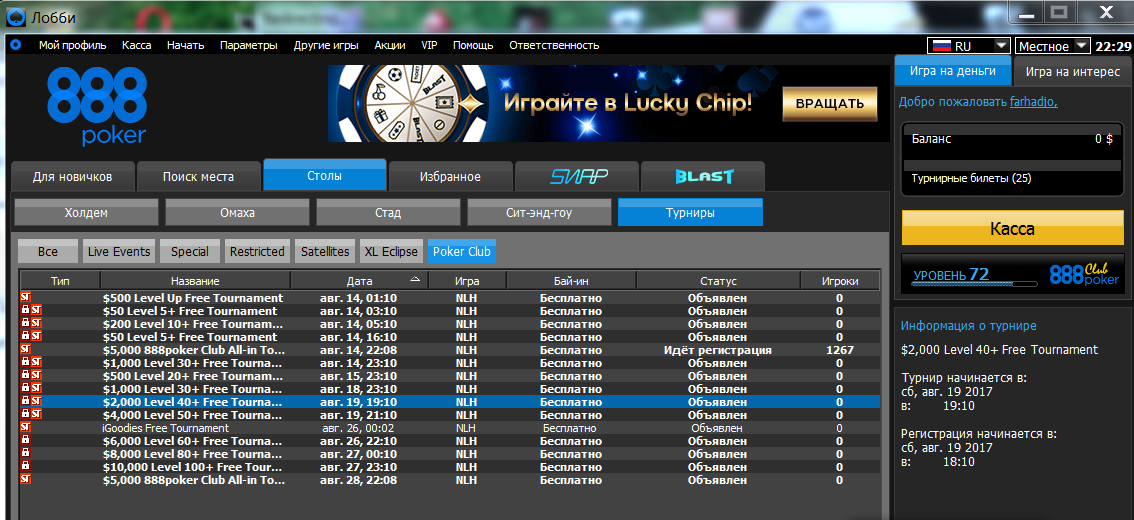Viewport: 1134px width, 520px height.
Task: Open the RU language dropdown
Action: point(968,46)
